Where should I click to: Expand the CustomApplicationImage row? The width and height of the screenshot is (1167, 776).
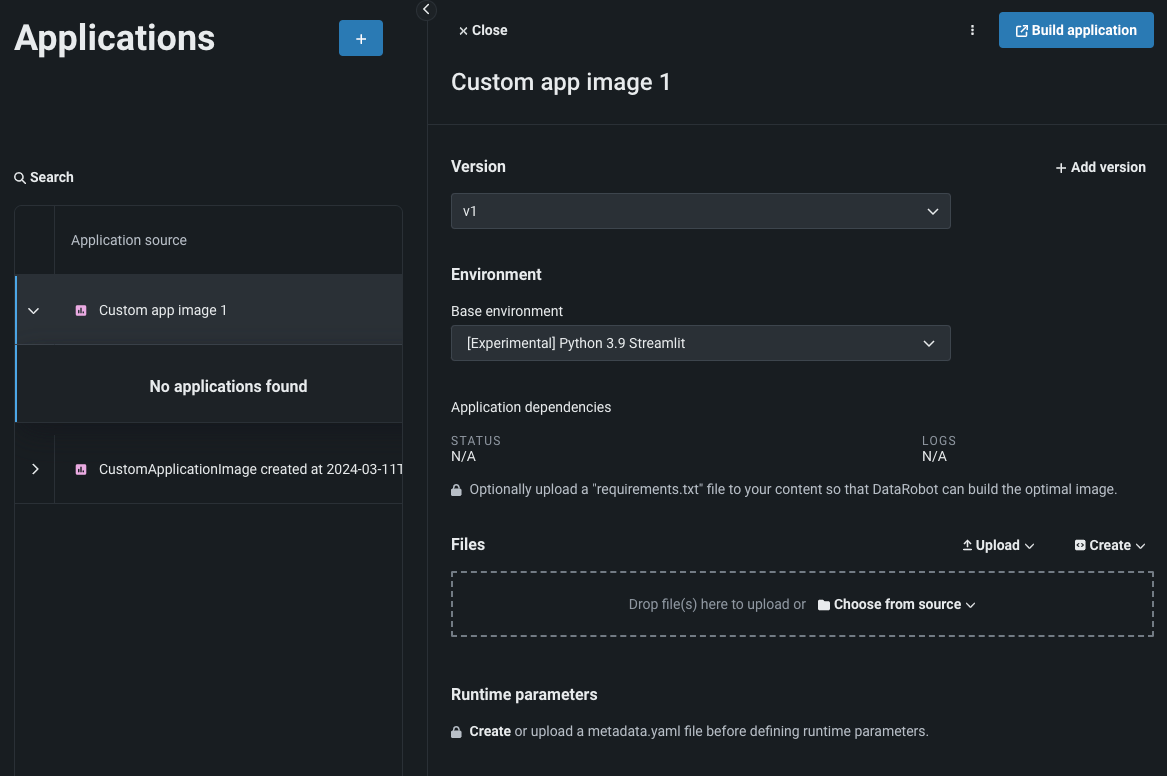(x=35, y=469)
